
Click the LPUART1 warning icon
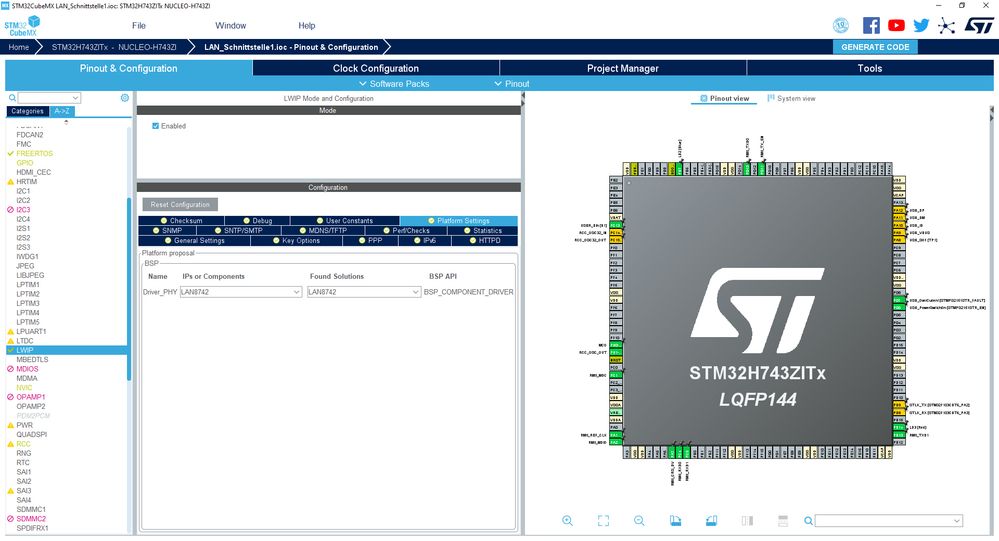[10, 331]
